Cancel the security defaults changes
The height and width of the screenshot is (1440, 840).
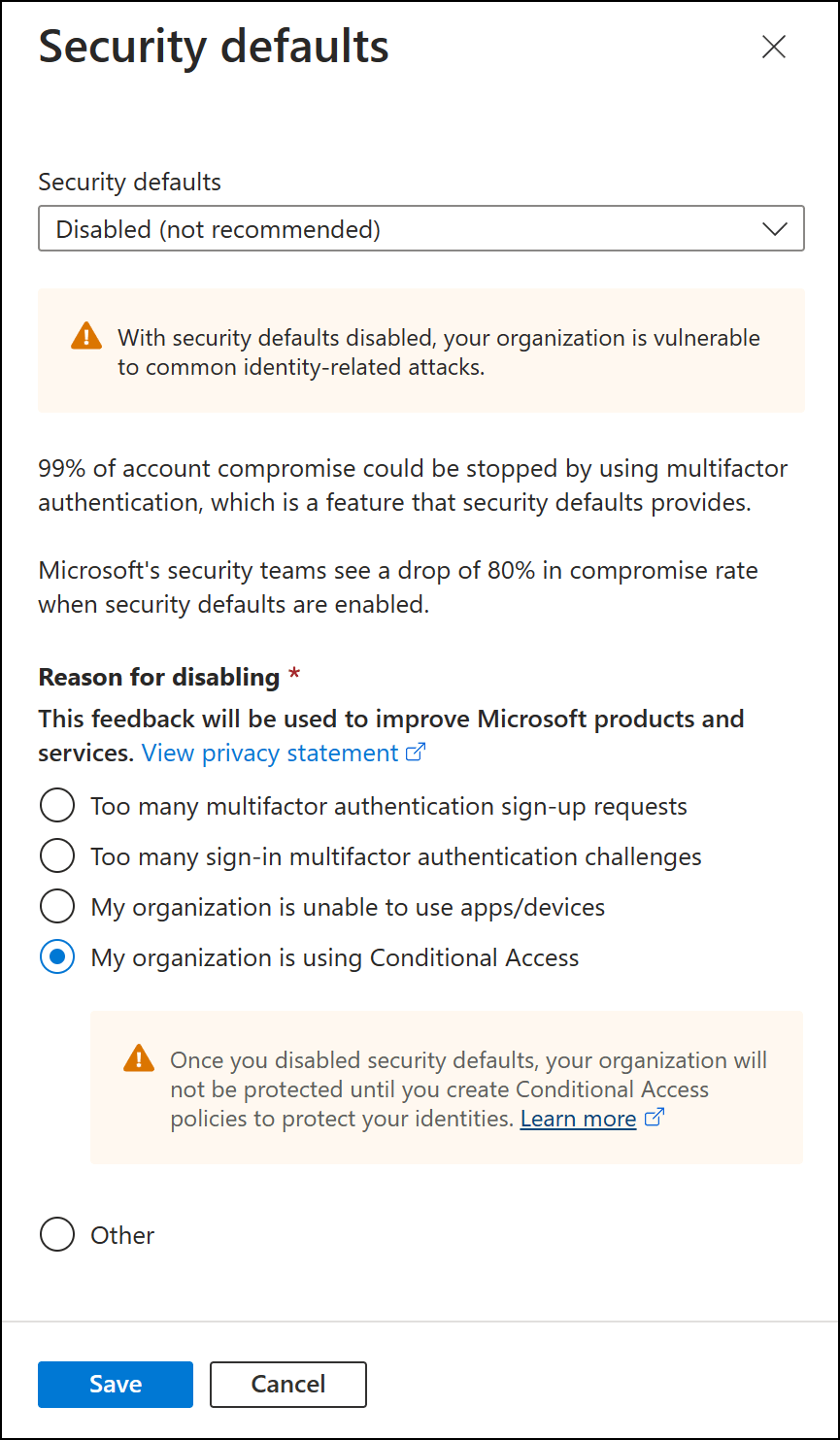point(287,1385)
